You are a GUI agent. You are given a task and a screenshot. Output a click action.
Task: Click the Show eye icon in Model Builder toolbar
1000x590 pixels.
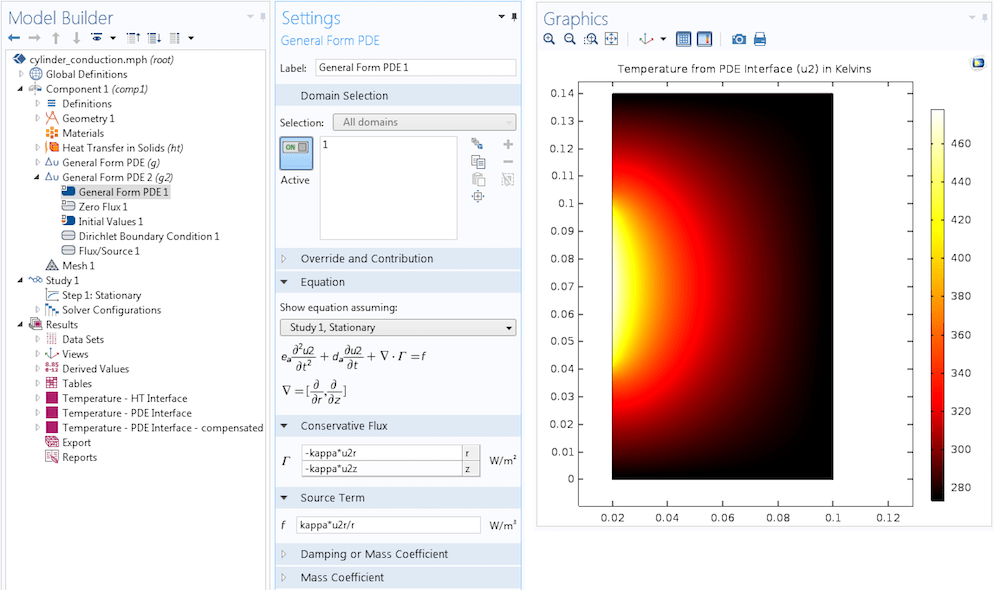97,38
